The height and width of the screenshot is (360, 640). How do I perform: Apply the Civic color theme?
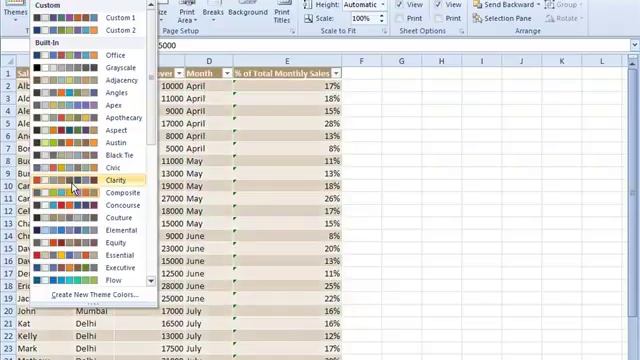[89, 168]
